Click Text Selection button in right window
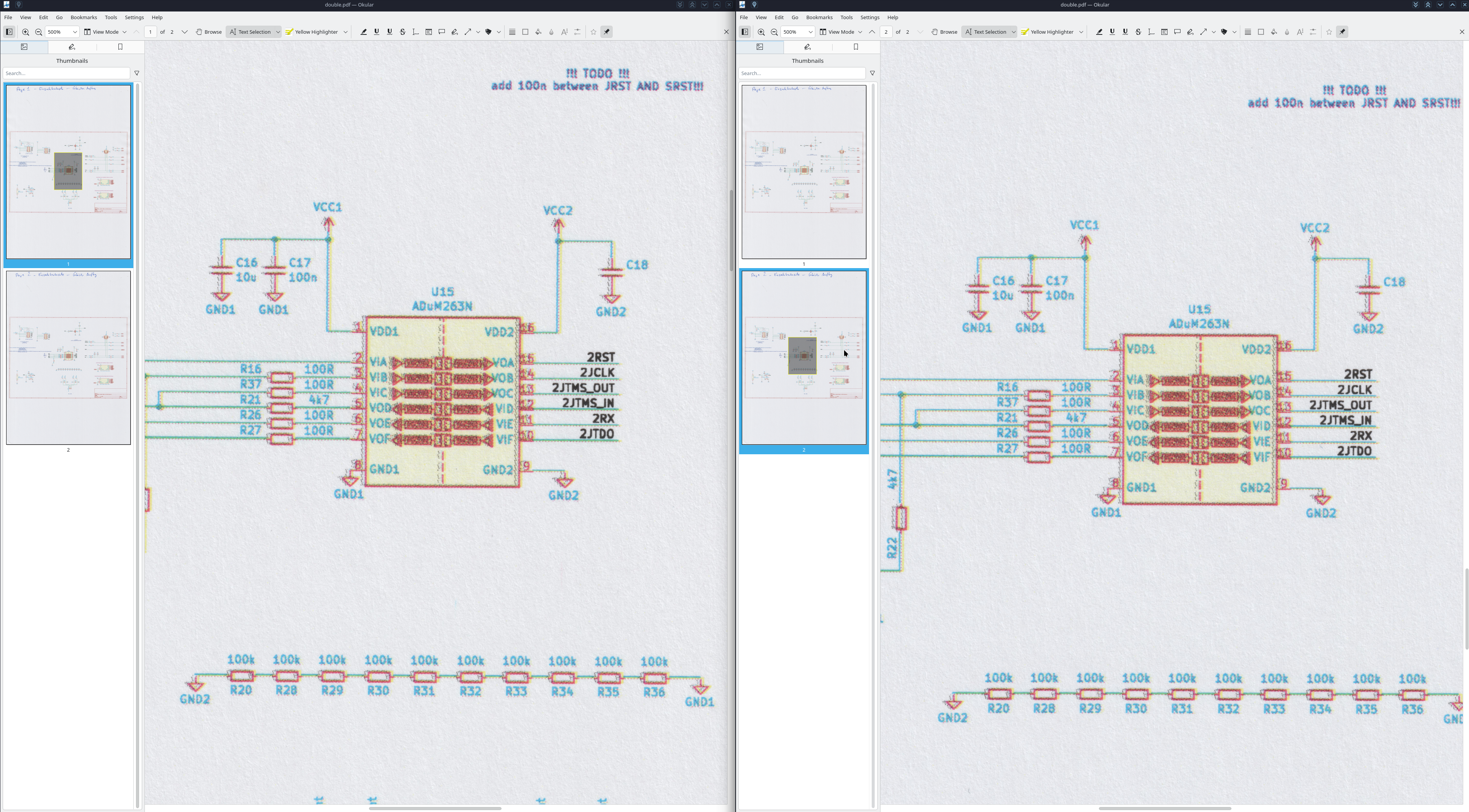The width and height of the screenshot is (1469, 812). click(985, 32)
